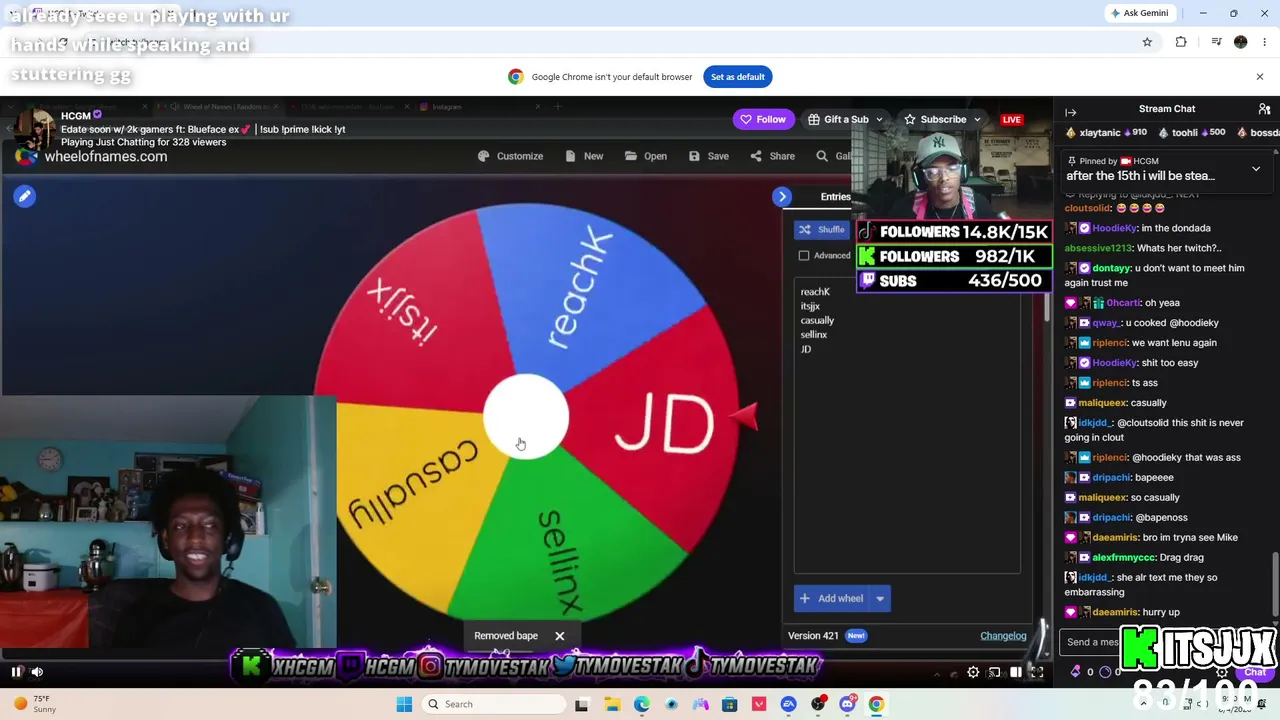Open Google Chrome from the taskbar
This screenshot has width=1280, height=720.
point(876,704)
